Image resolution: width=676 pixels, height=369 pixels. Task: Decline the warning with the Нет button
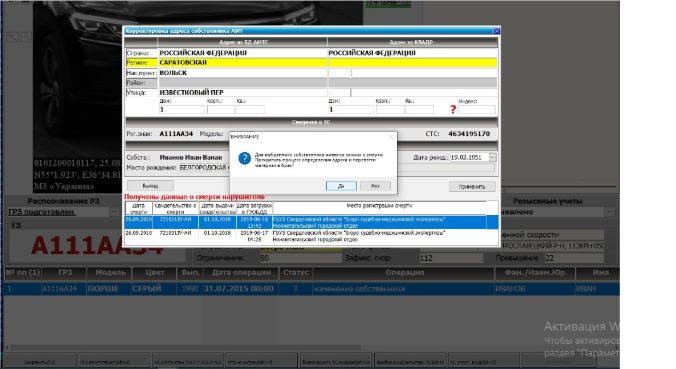376,186
